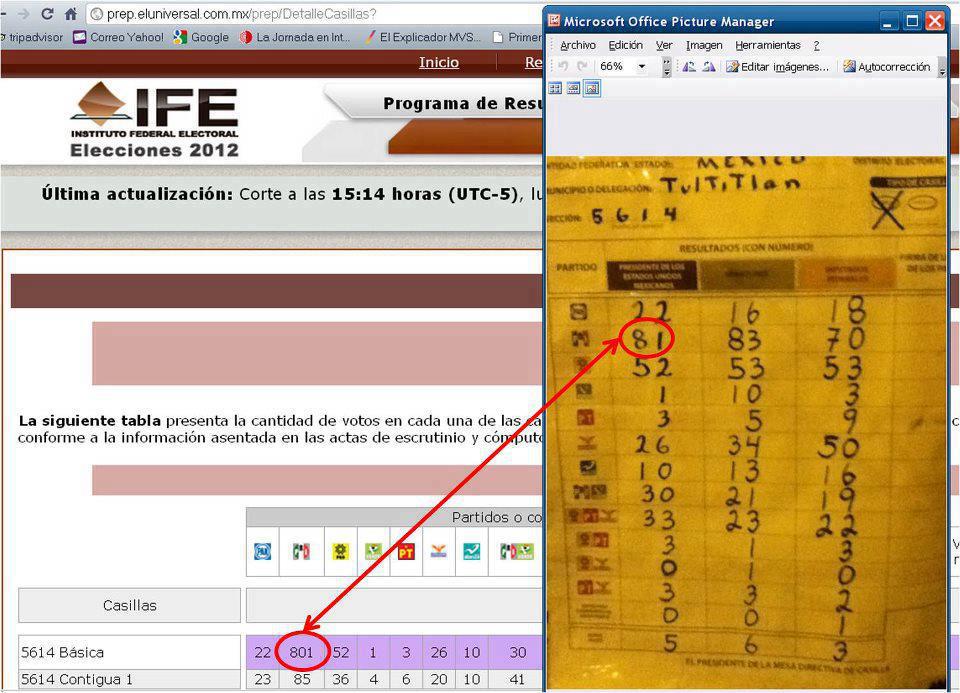Click the yellow PRD party logo

click(x=340, y=551)
